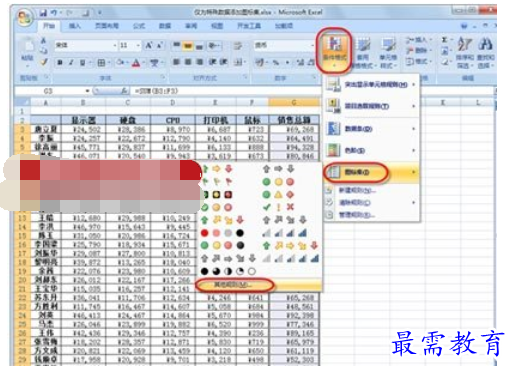This screenshot has width=513, height=375.
Task: Open the Conditional Formatting dropdown button
Action: [x=334, y=51]
